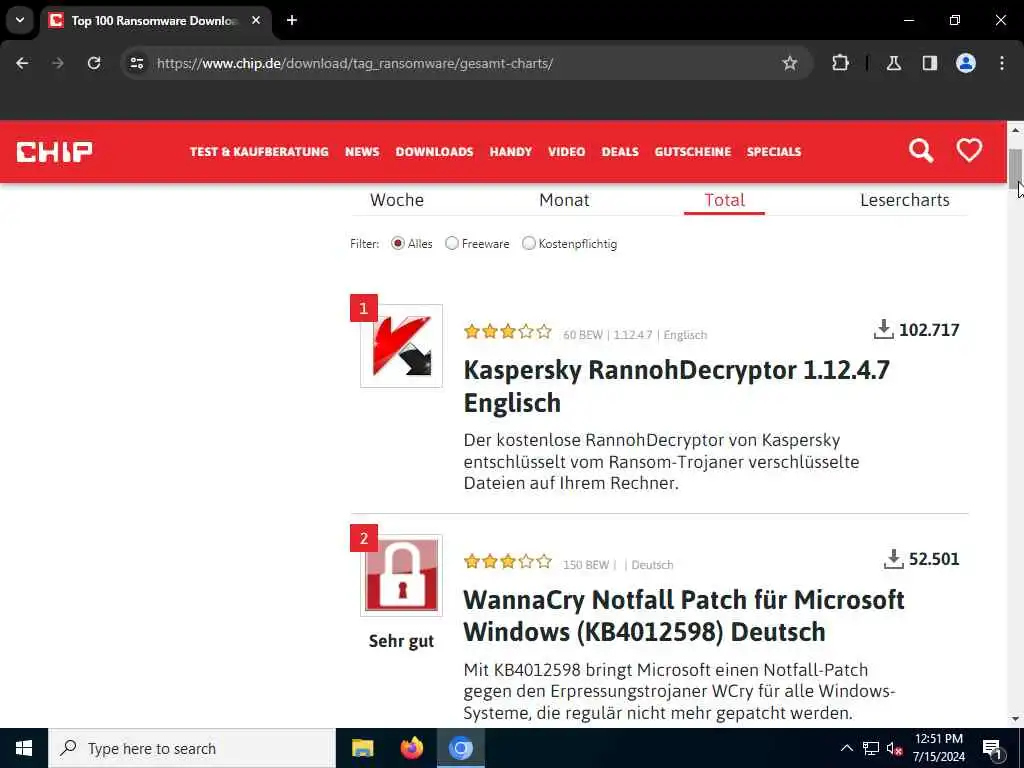Click the Windows Start button
Image resolution: width=1024 pixels, height=768 pixels.
tap(24, 748)
